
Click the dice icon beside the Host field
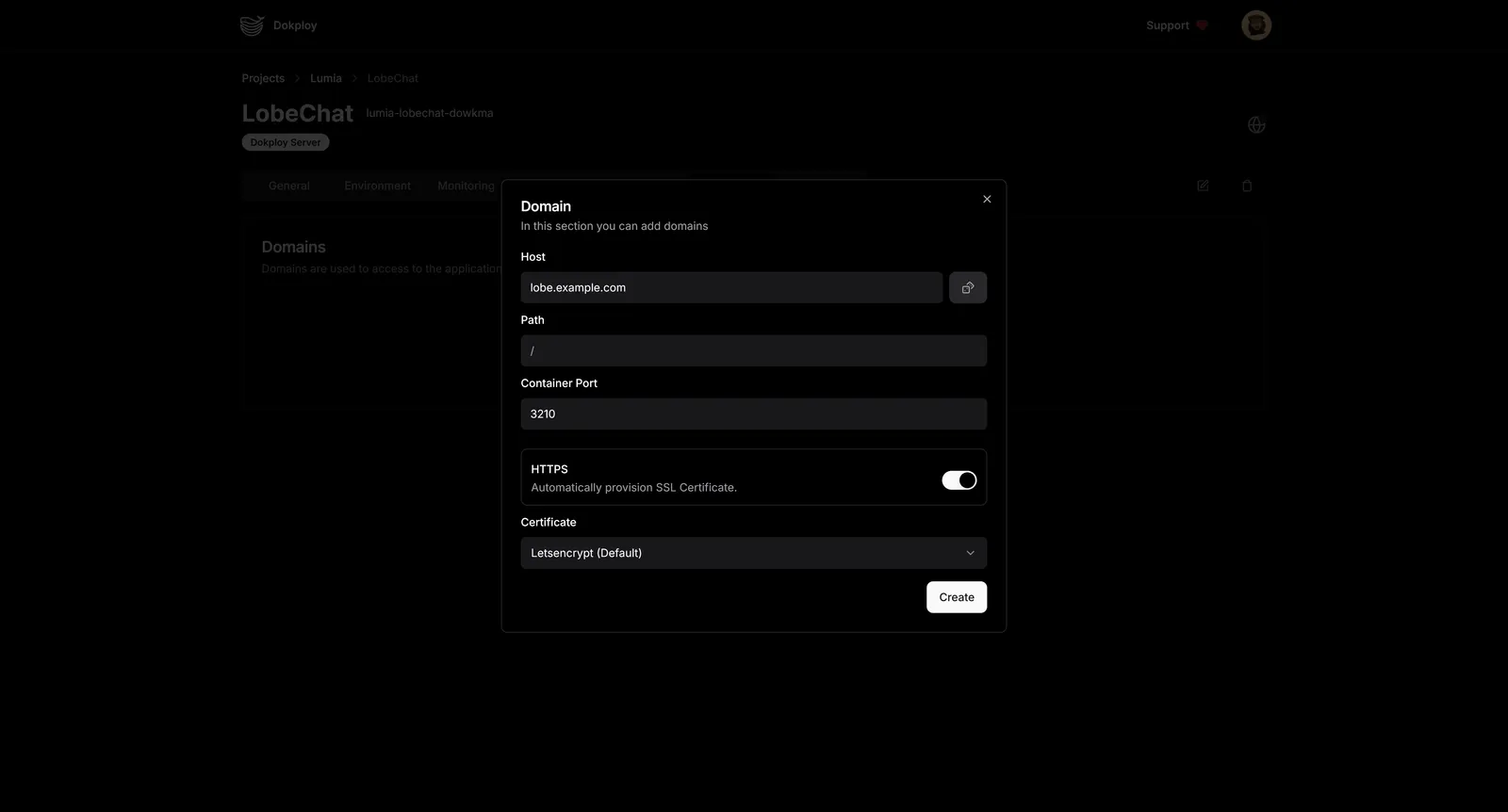[967, 288]
